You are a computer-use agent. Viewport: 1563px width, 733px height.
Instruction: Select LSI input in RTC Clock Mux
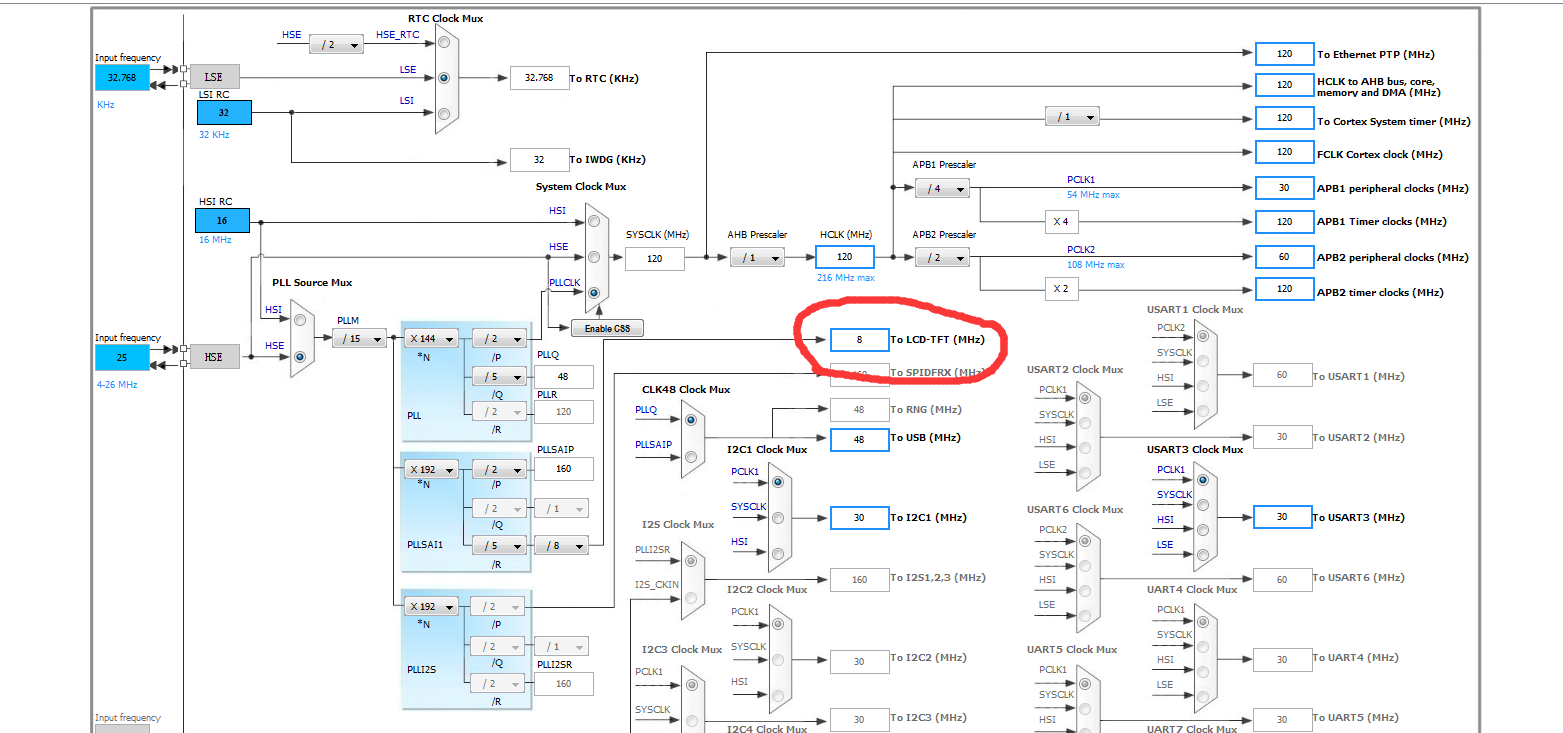[x=444, y=112]
